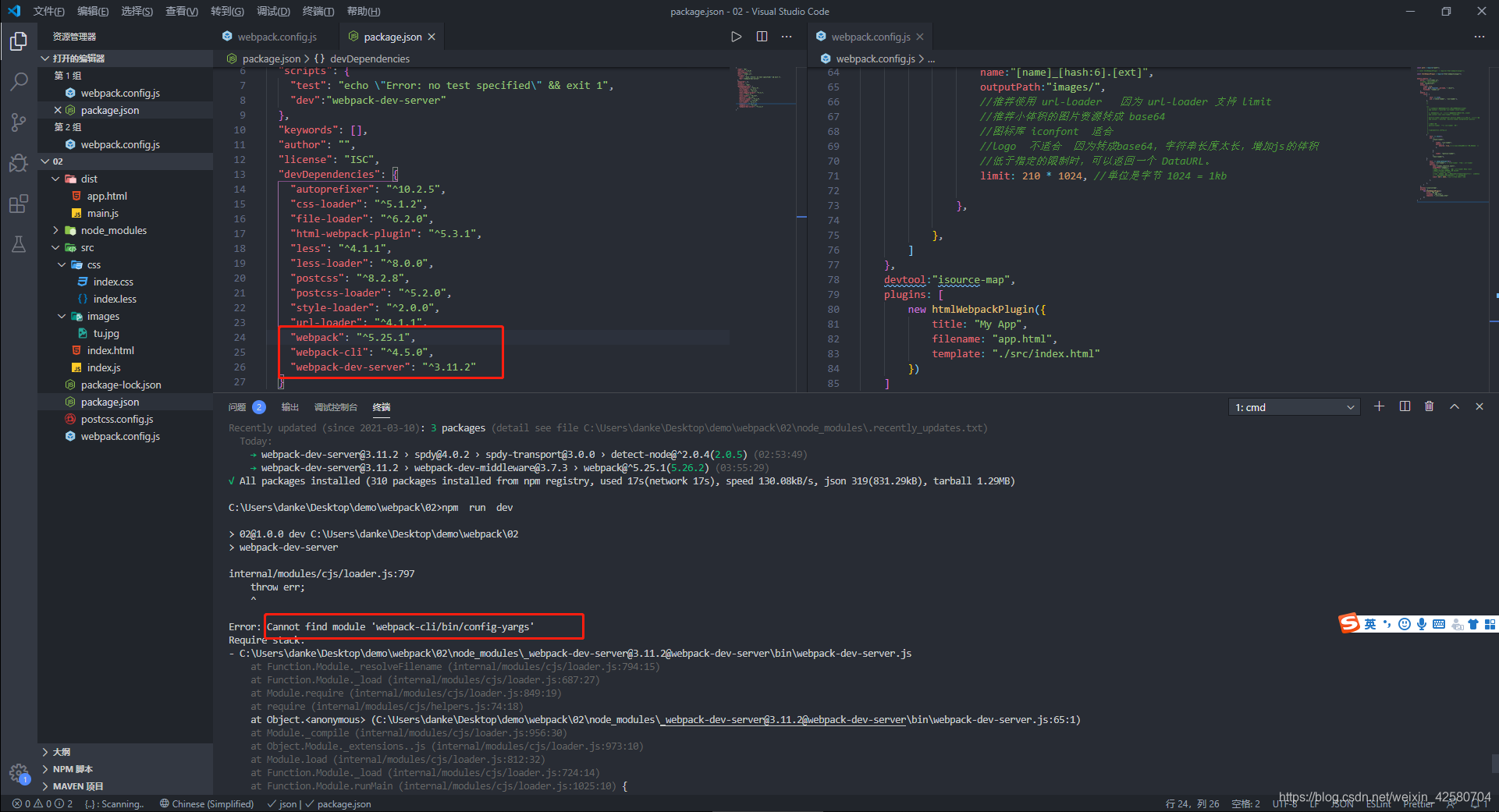Close the right-hand webpack.config.js tab
Screen dimensions: 1499x812
[x=920, y=37]
